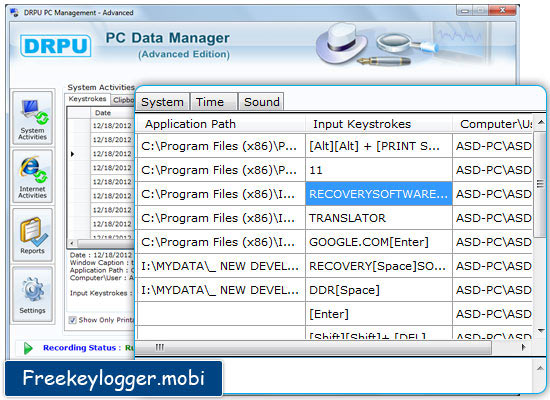The image size is (550, 400).
Task: Click the popup horizontal scrollbar thumb
Action: click(x=315, y=348)
